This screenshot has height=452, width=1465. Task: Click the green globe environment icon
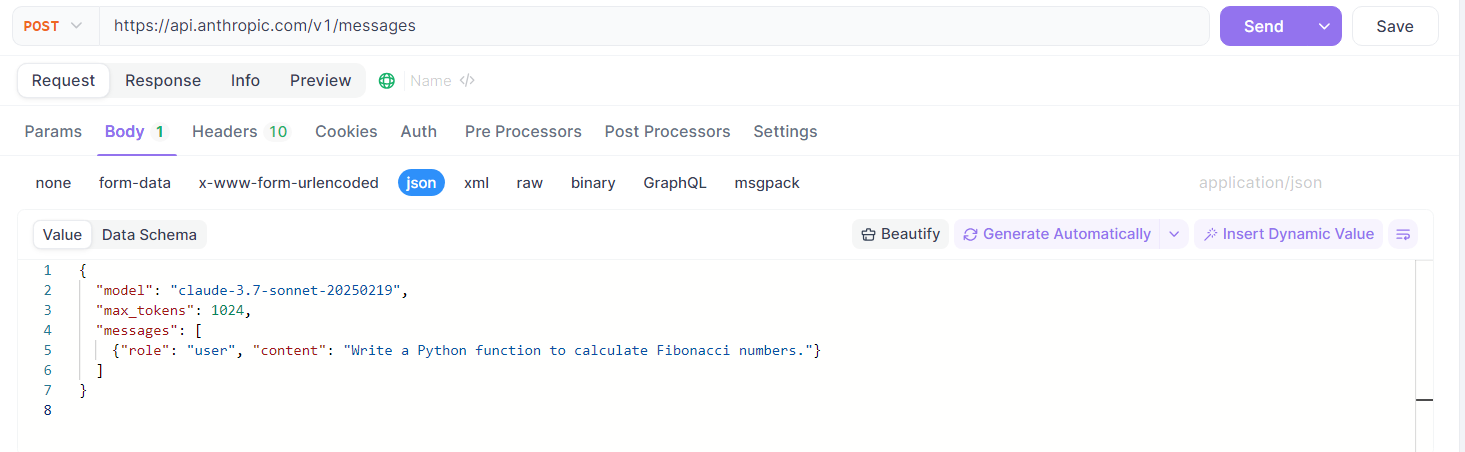pos(387,81)
